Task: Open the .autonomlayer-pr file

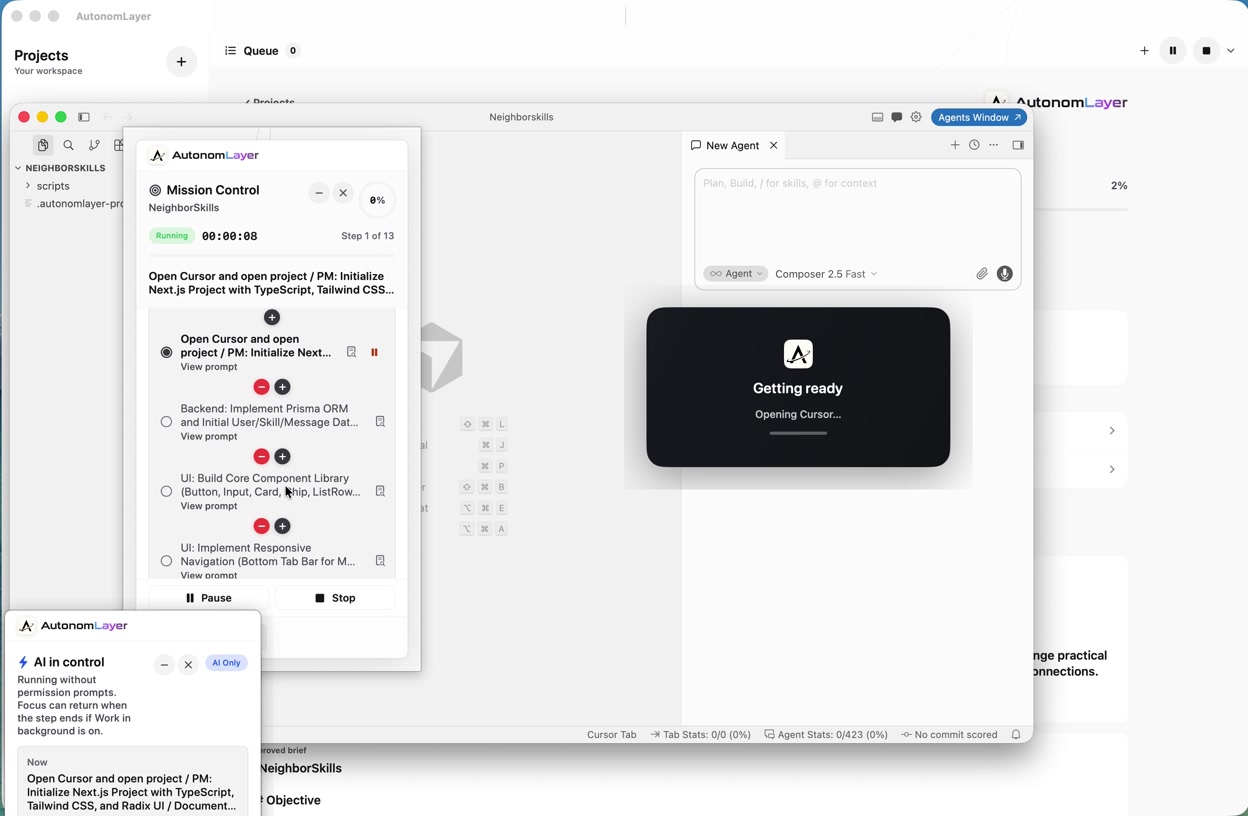Action: coord(74,204)
